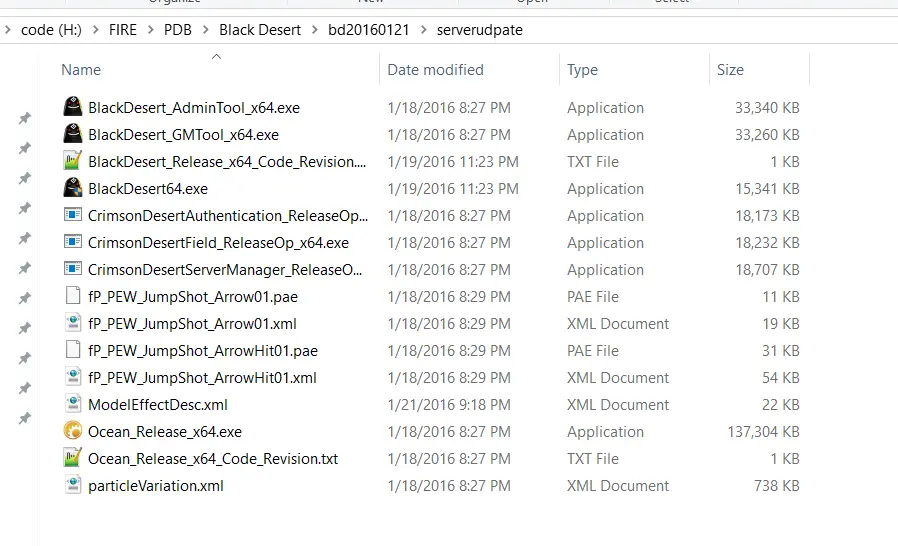This screenshot has width=898, height=546.
Task: Click the sort direction arrow above Name
Action: pos(216,56)
